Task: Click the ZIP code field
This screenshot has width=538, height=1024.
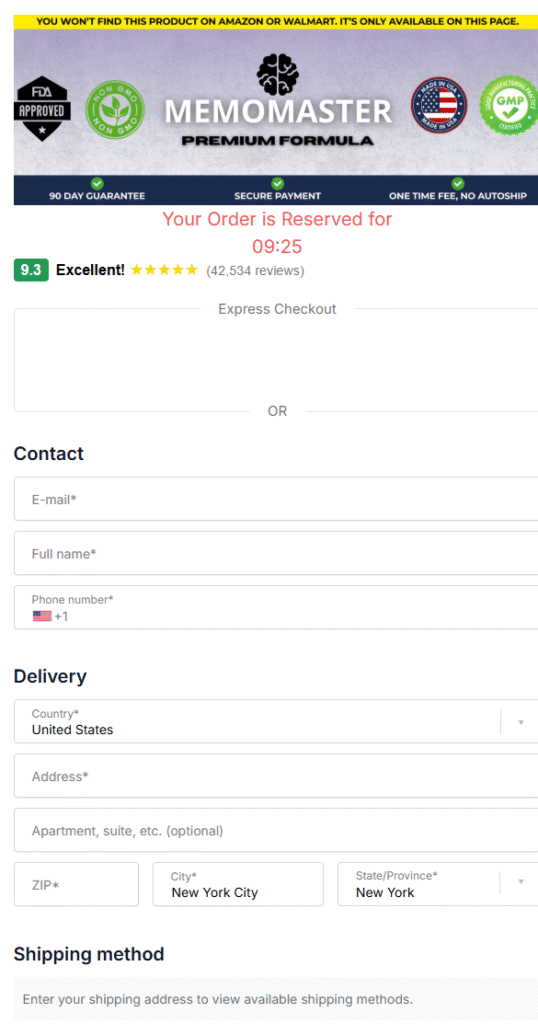Action: tap(76, 884)
